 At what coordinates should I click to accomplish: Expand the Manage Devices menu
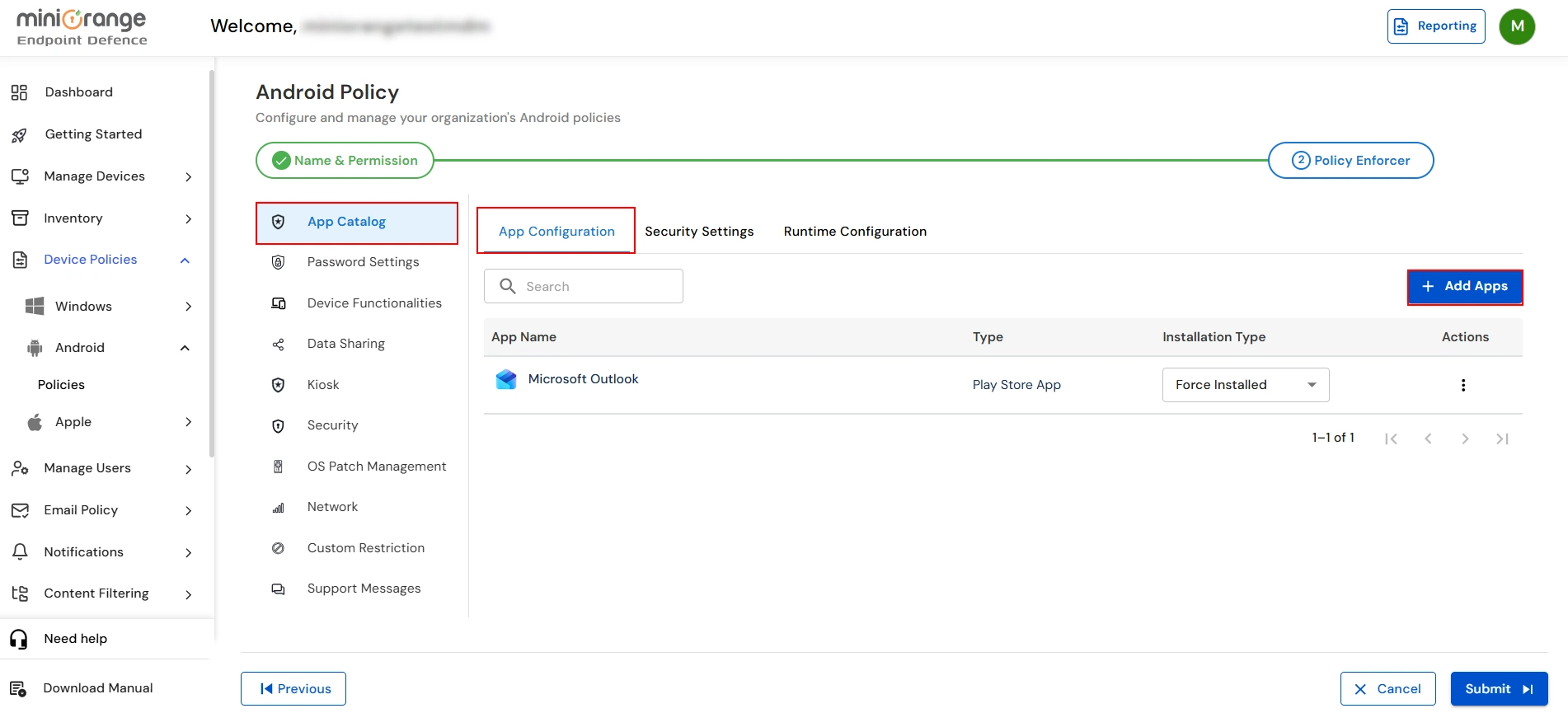tap(188, 177)
